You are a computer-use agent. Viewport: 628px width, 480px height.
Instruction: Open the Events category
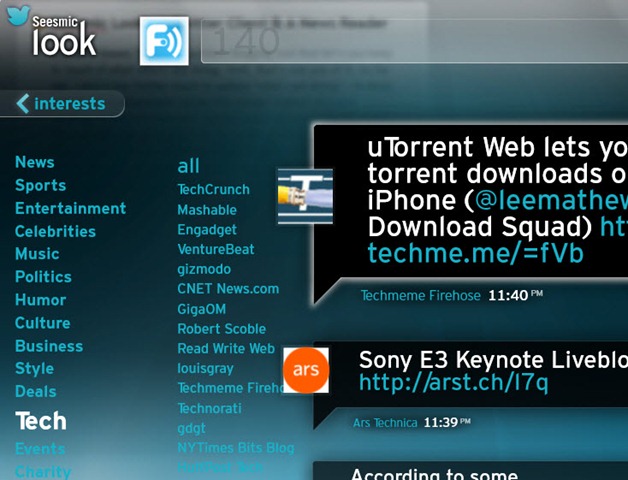click(x=40, y=449)
